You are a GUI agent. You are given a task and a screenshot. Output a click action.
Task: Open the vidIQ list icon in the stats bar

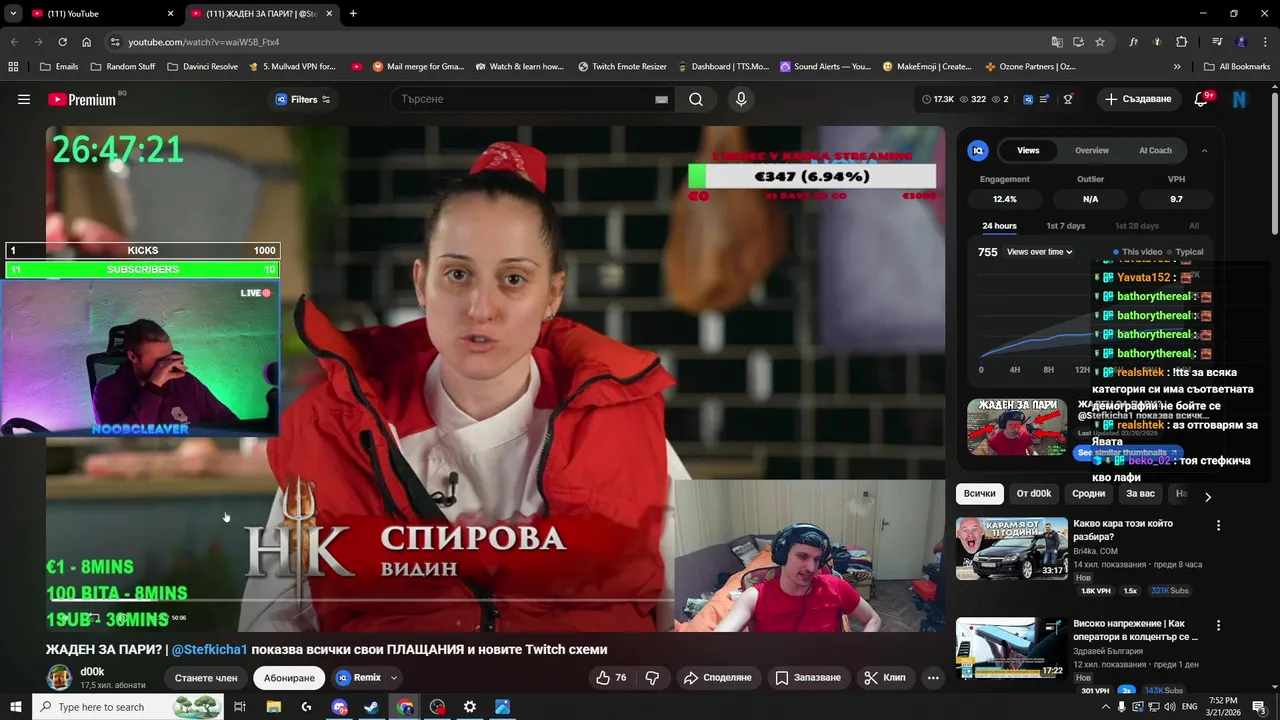pos(1045,99)
